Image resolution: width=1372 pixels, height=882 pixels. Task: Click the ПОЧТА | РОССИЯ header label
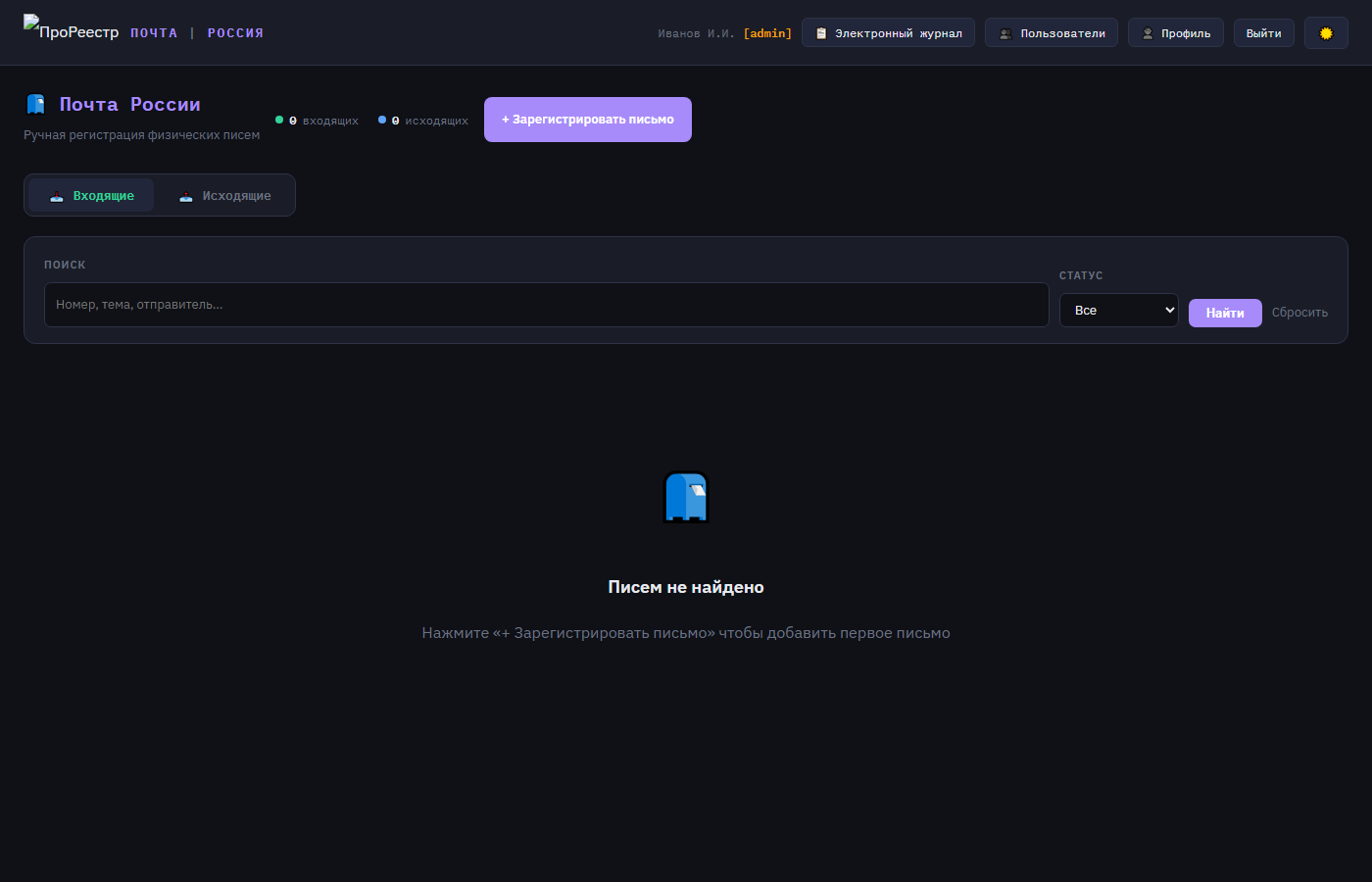point(197,33)
